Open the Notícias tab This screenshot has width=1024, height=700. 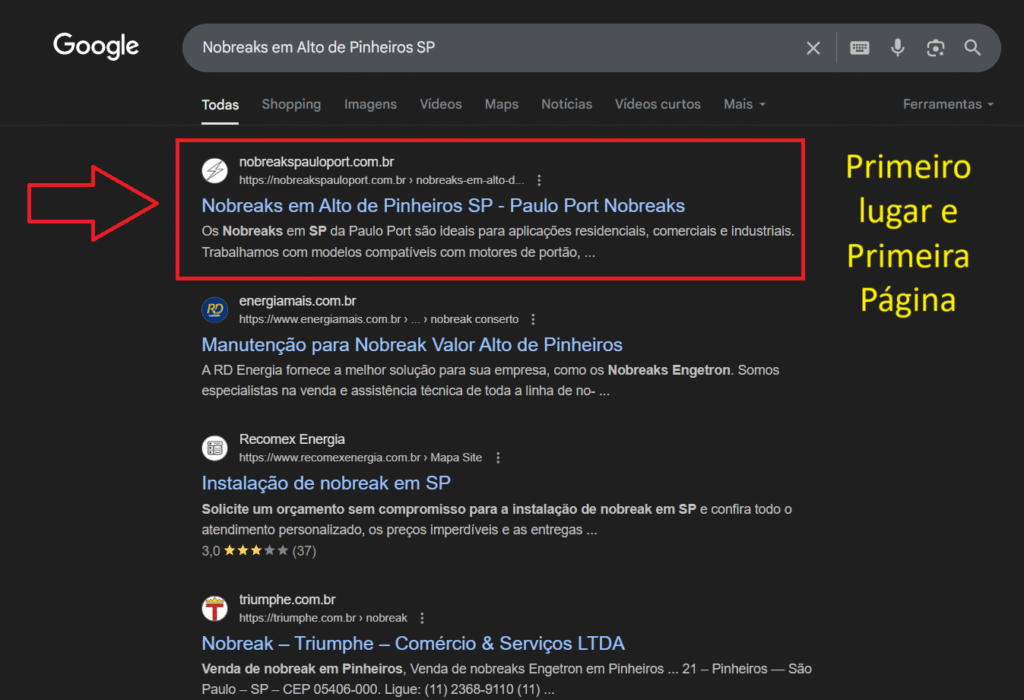pyautogui.click(x=566, y=104)
